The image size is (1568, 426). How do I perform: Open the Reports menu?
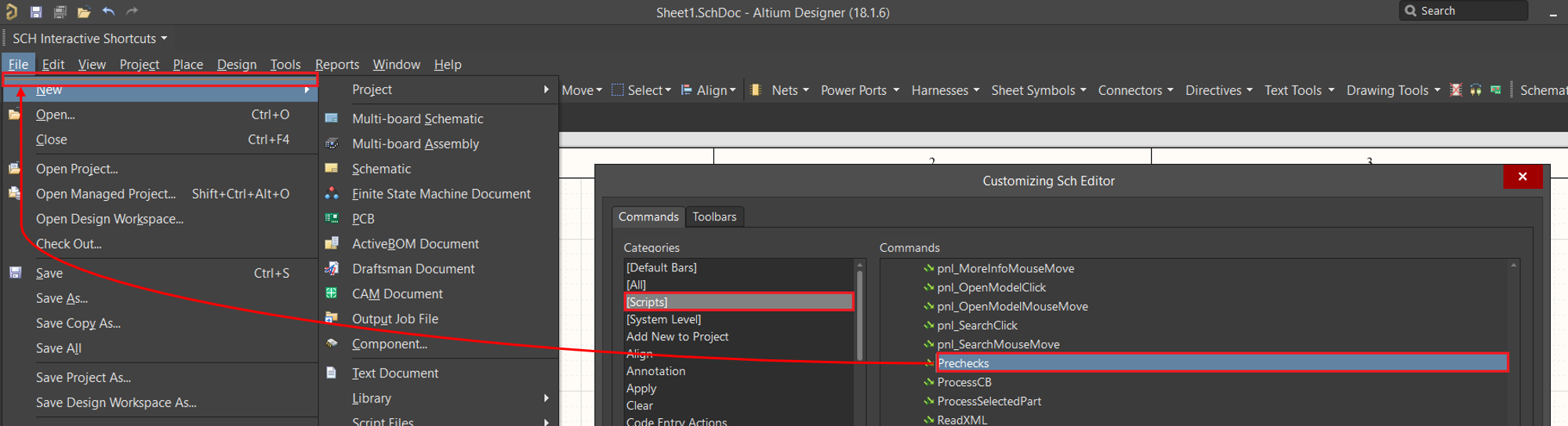tap(336, 64)
